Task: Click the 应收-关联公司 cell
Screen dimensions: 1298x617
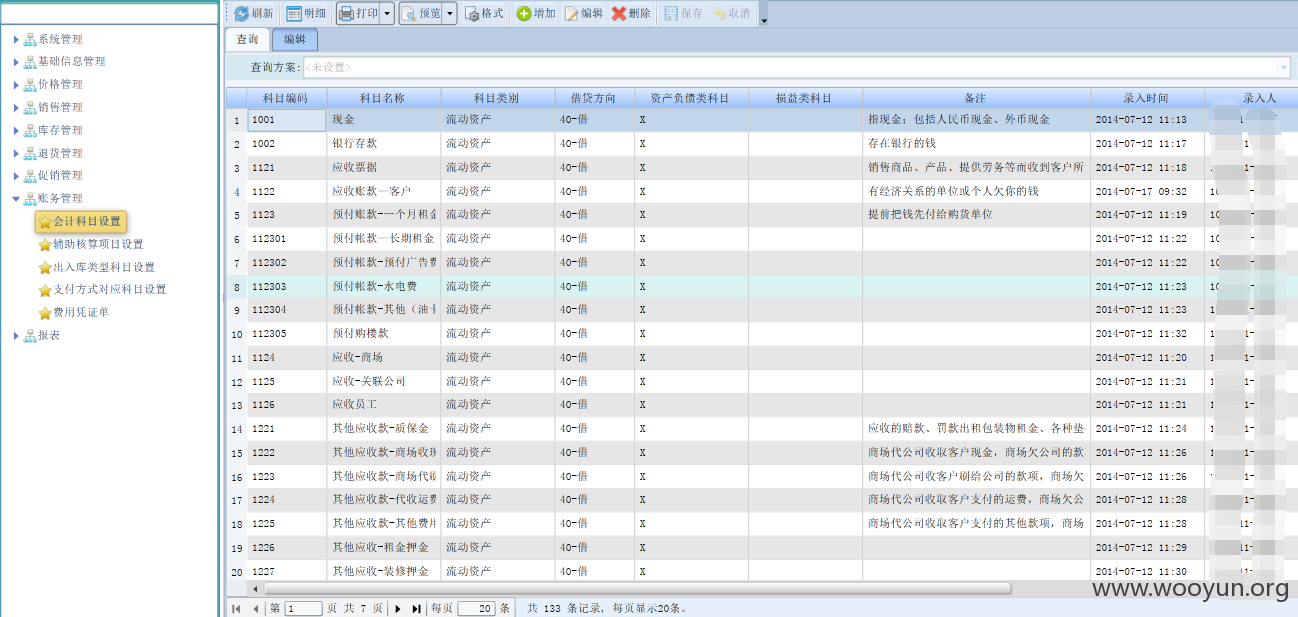Action: tap(384, 381)
